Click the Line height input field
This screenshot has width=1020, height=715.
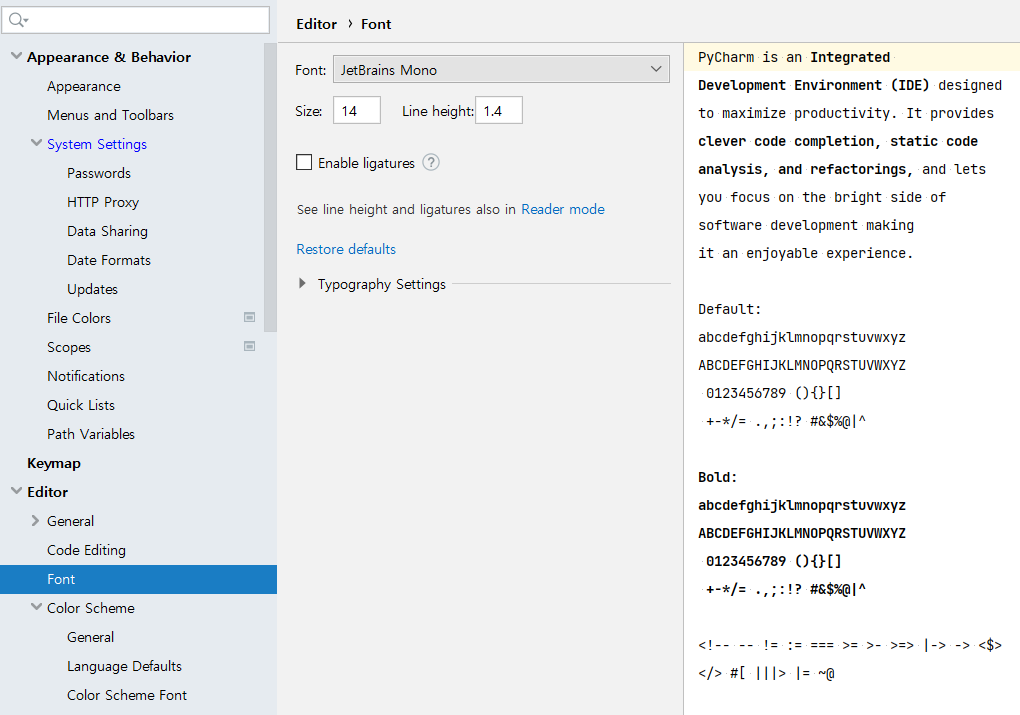499,111
